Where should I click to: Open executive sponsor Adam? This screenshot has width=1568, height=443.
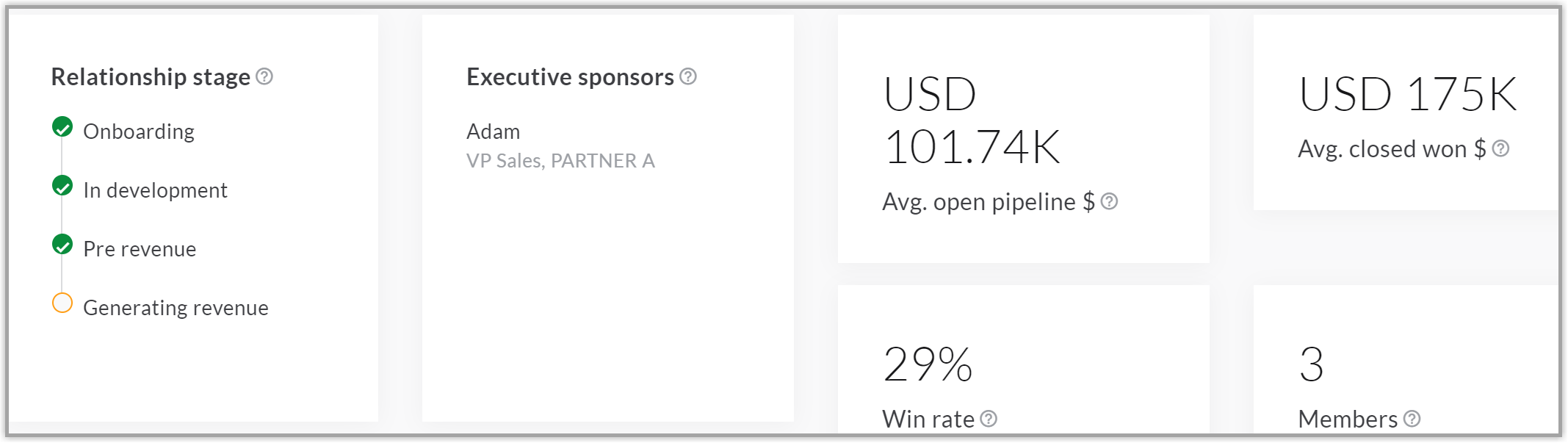point(494,132)
